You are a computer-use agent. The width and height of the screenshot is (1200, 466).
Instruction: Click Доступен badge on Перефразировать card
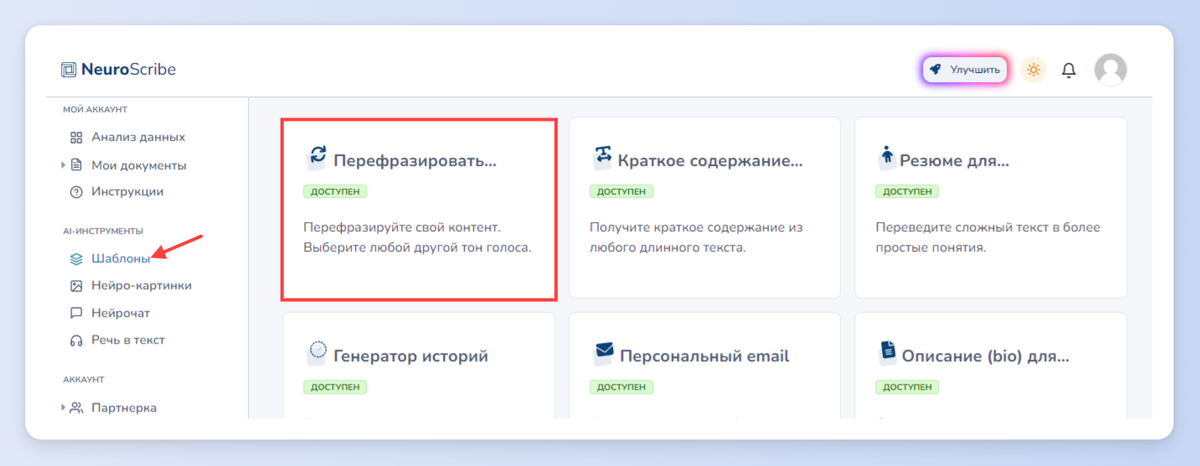pos(335,191)
